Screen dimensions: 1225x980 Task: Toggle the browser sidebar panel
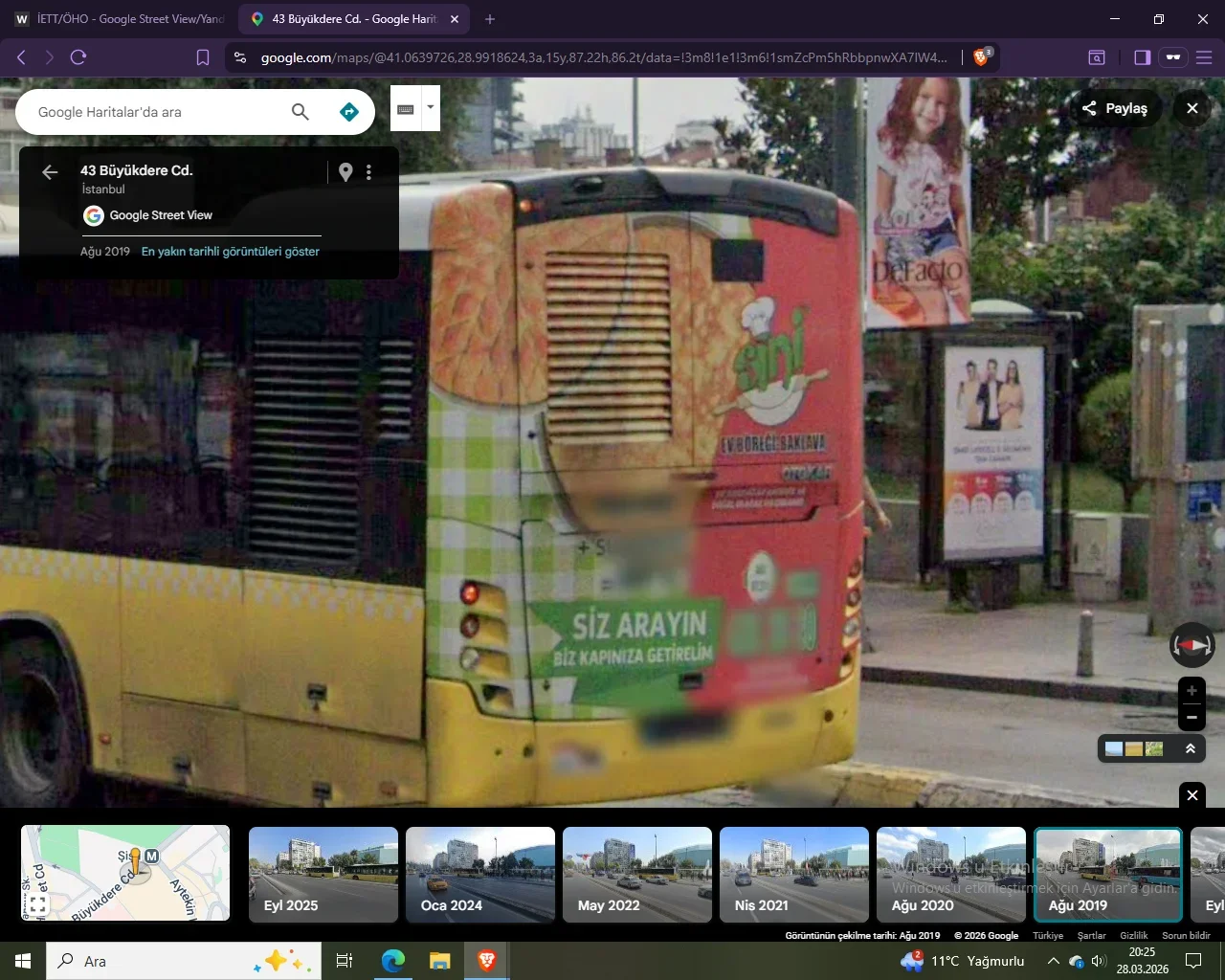(1142, 57)
